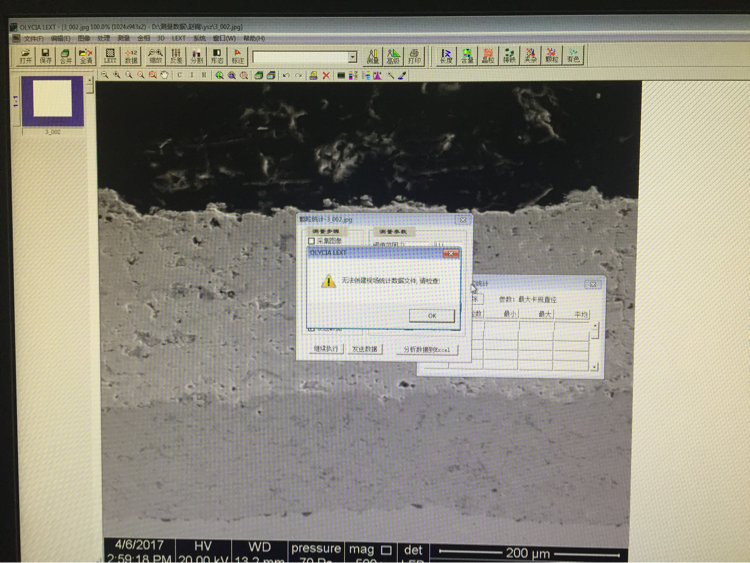Viewport: 750px width, 563px height.
Task: Click the first magnifier icon in small toolbar
Action: [104, 75]
